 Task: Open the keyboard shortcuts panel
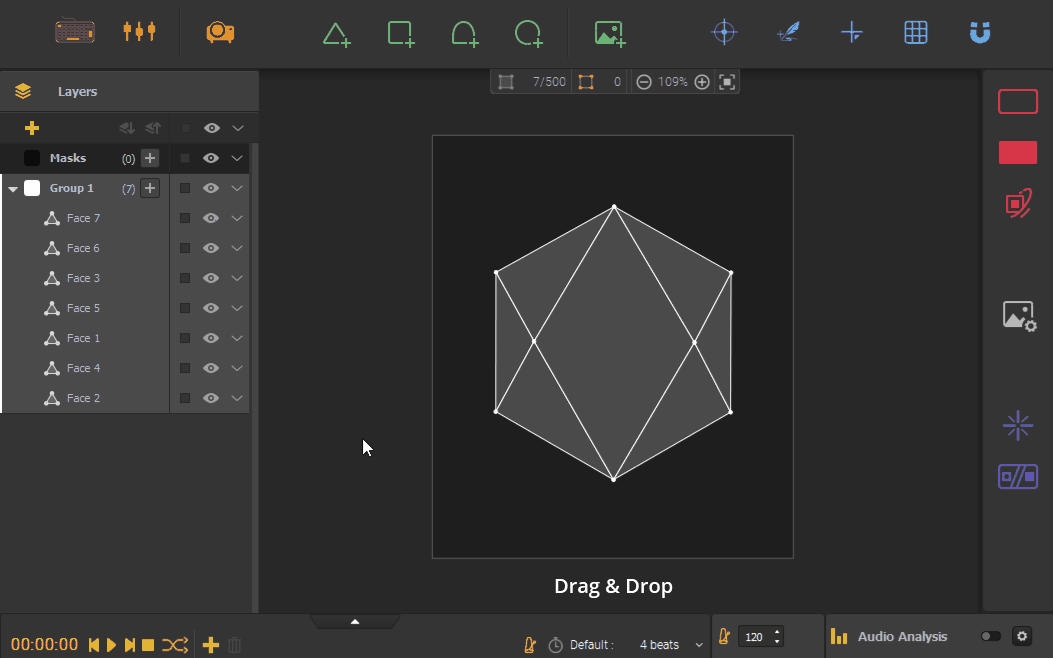(75, 31)
